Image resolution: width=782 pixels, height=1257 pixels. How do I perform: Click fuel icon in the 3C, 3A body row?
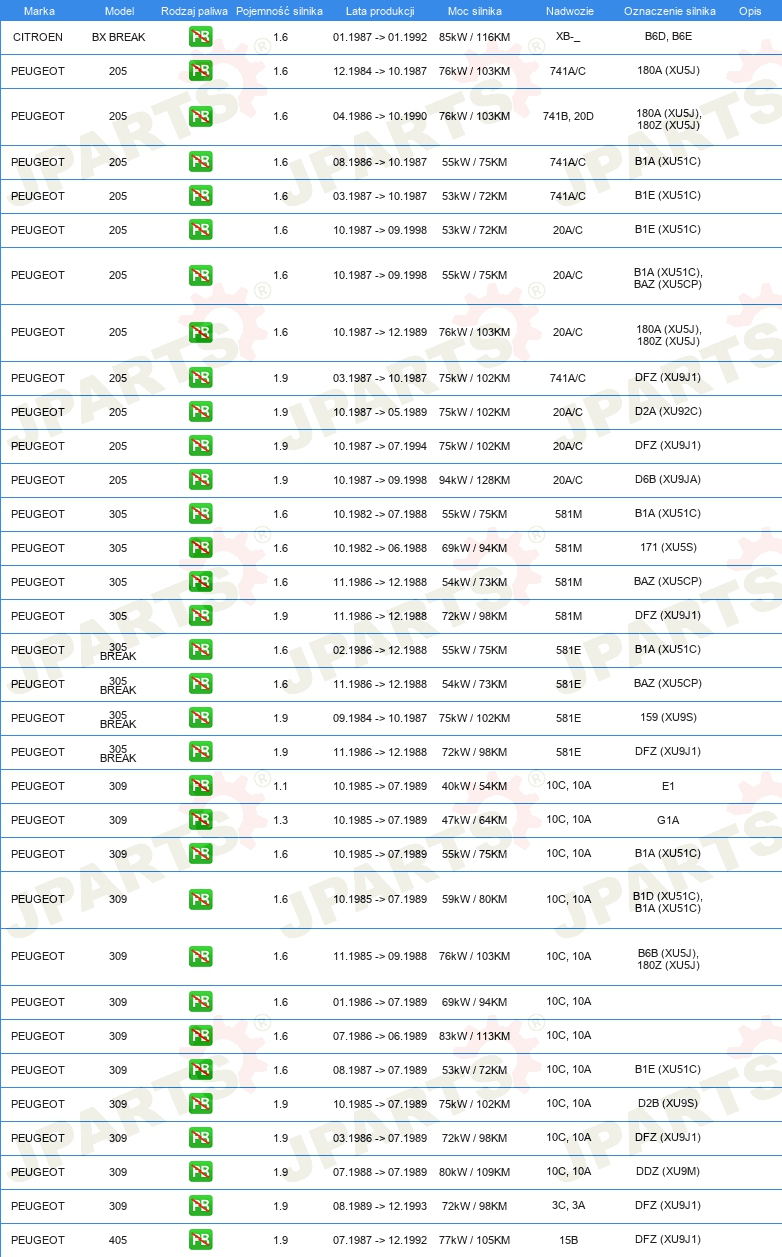pyautogui.click(x=200, y=1206)
